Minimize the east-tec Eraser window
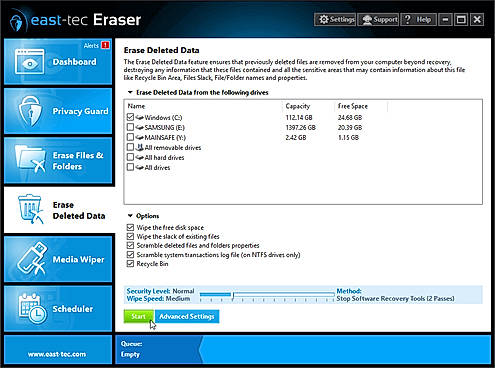495x368 pixels. 445,20
